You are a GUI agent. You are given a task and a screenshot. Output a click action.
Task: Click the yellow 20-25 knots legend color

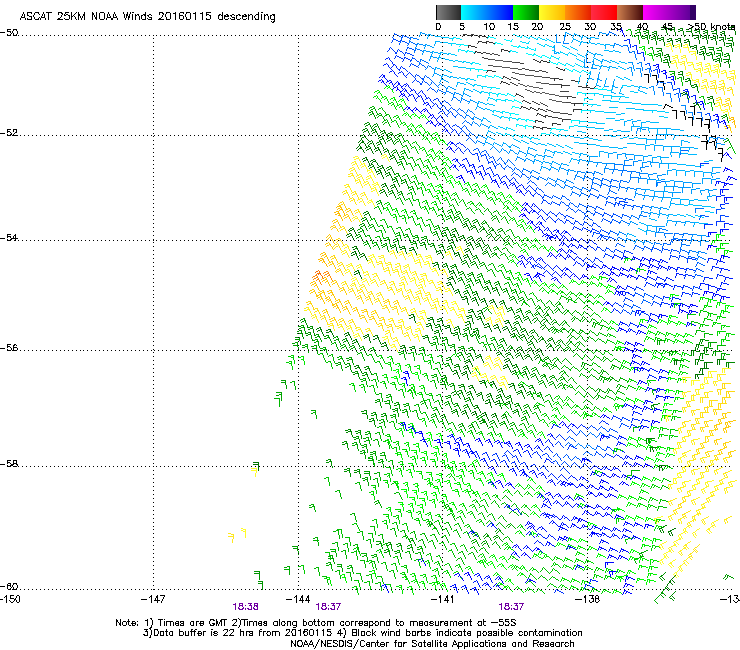[552, 12]
